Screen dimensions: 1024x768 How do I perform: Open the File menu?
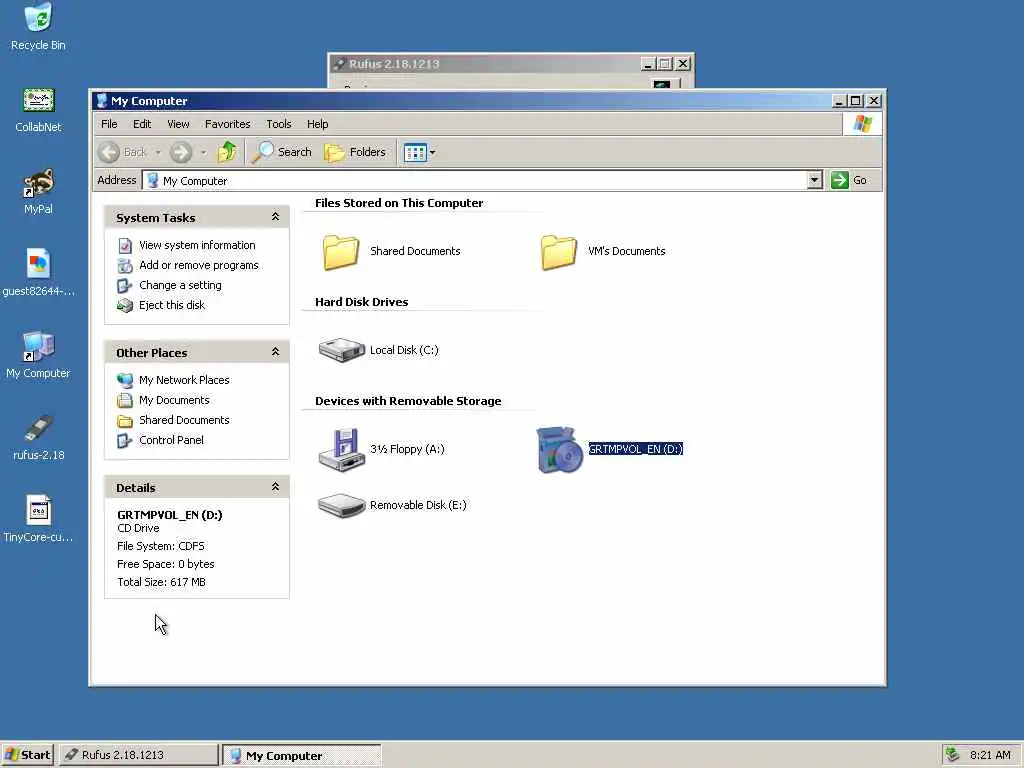109,124
